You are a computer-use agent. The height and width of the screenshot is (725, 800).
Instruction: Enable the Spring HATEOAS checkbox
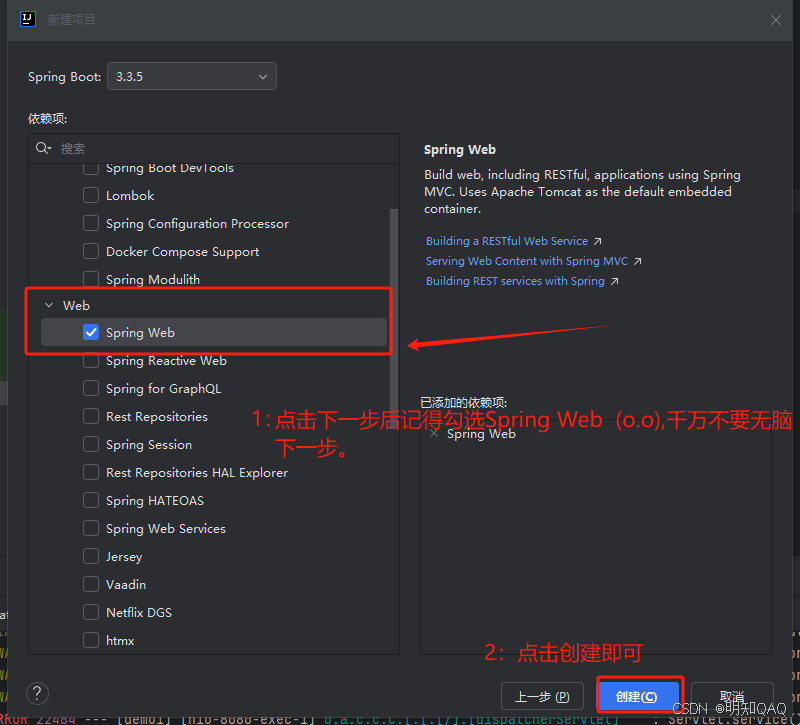pyautogui.click(x=91, y=501)
